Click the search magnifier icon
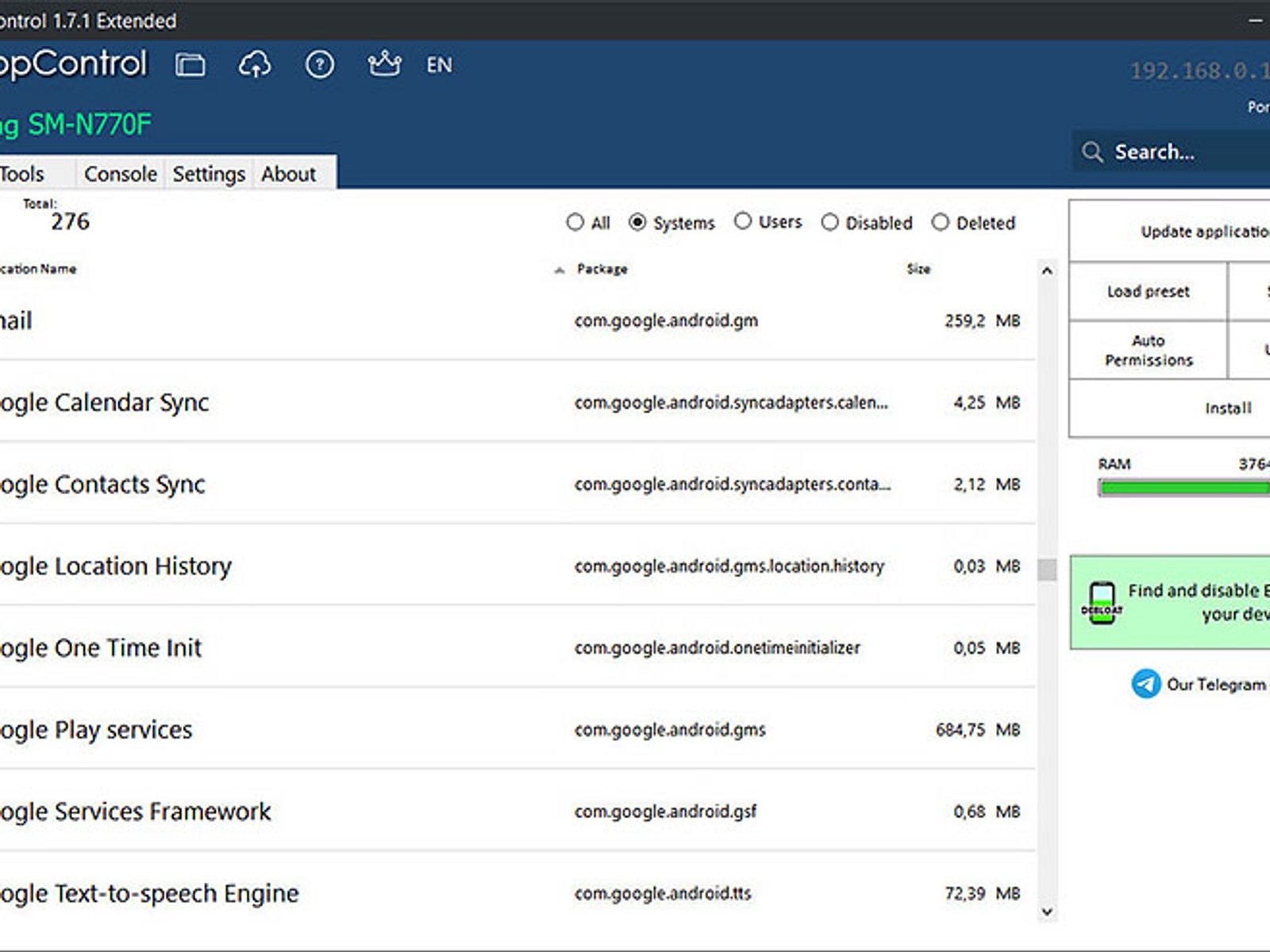This screenshot has height=952, width=1270. [1092, 152]
